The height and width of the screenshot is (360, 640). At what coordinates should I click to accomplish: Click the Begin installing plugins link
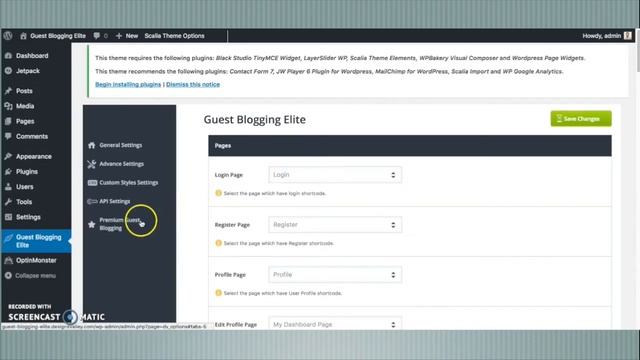[x=128, y=84]
